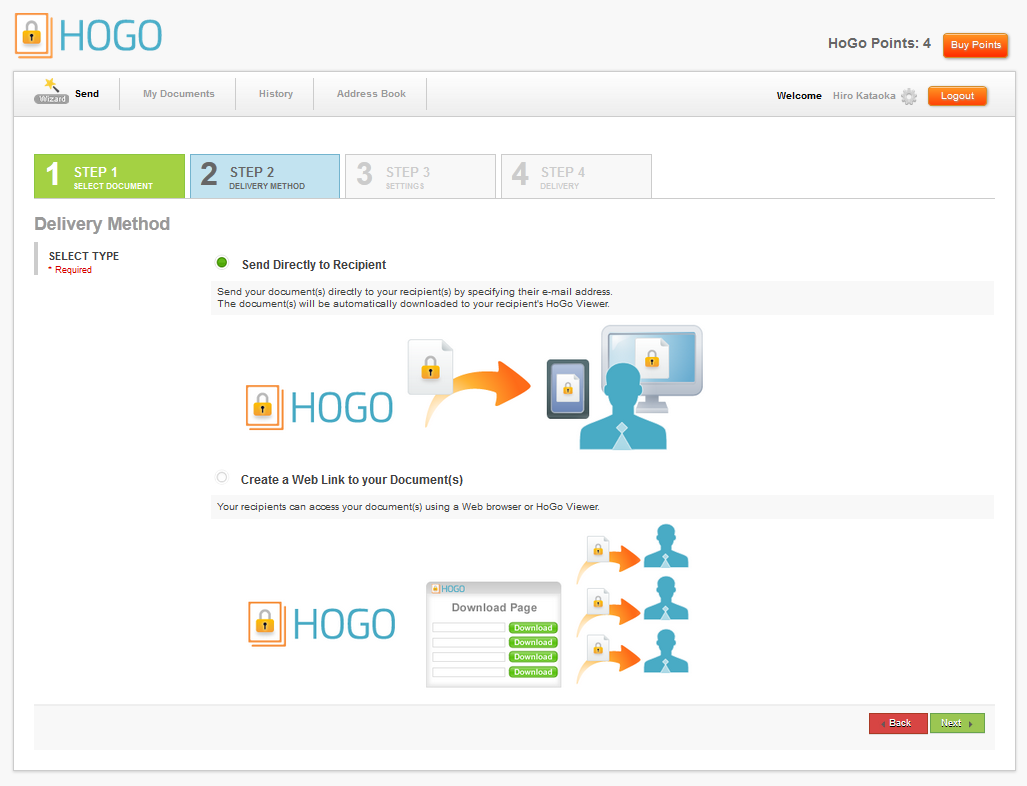Click the Wizard wand icon
Image resolution: width=1027 pixels, height=786 pixels.
pyautogui.click(x=51, y=91)
